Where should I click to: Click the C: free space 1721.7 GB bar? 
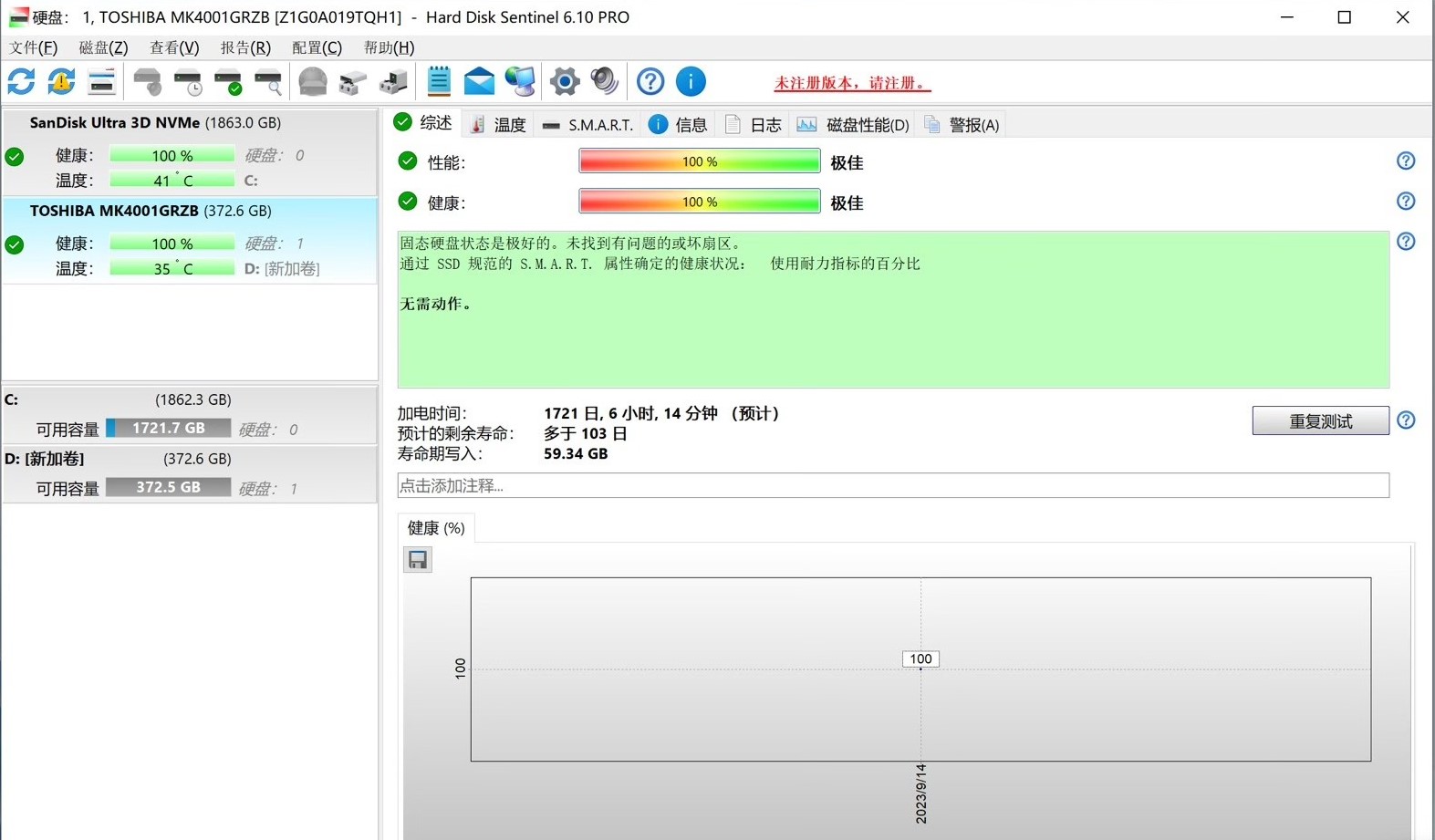(169, 428)
